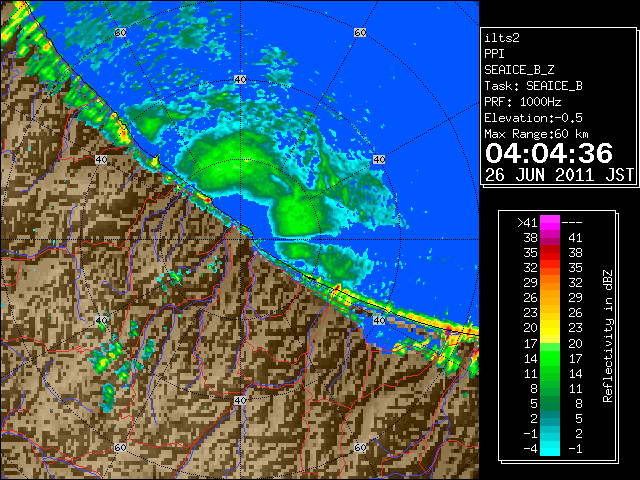Click the 04:04:36 timestamp
Viewport: 640px width, 480px height.
pyautogui.click(x=549, y=153)
